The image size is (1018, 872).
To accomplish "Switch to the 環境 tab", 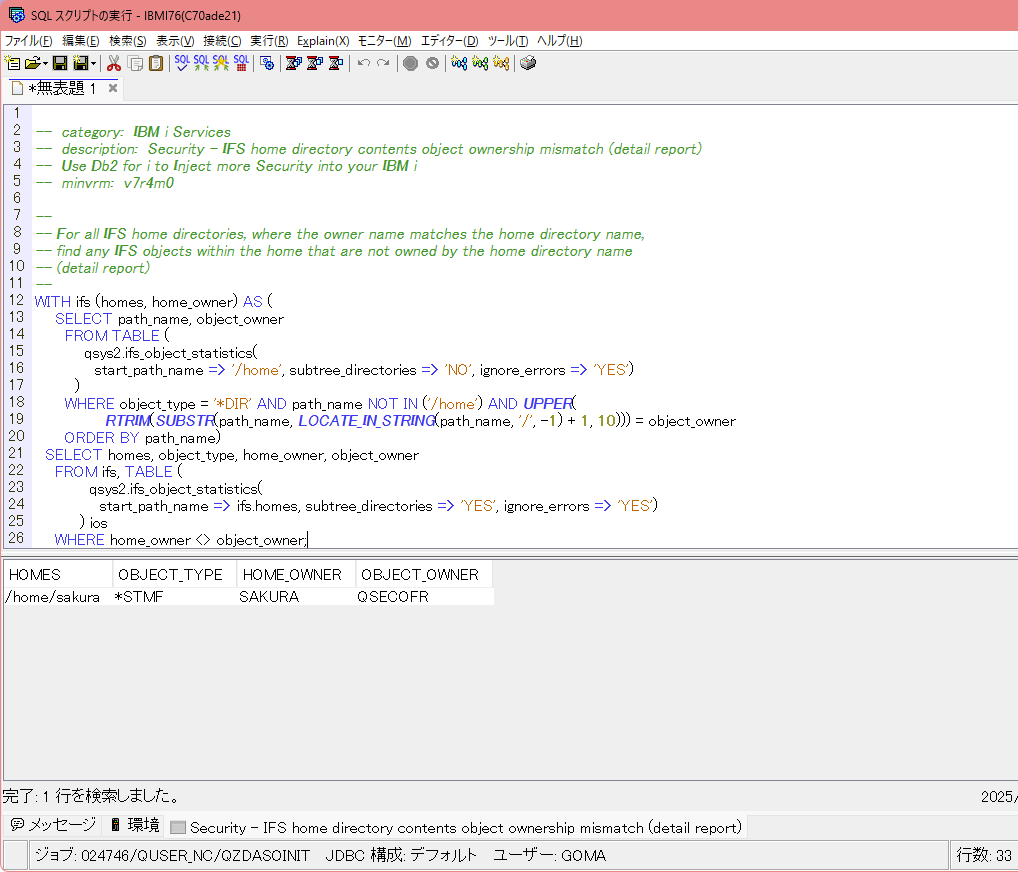I will point(134,825).
